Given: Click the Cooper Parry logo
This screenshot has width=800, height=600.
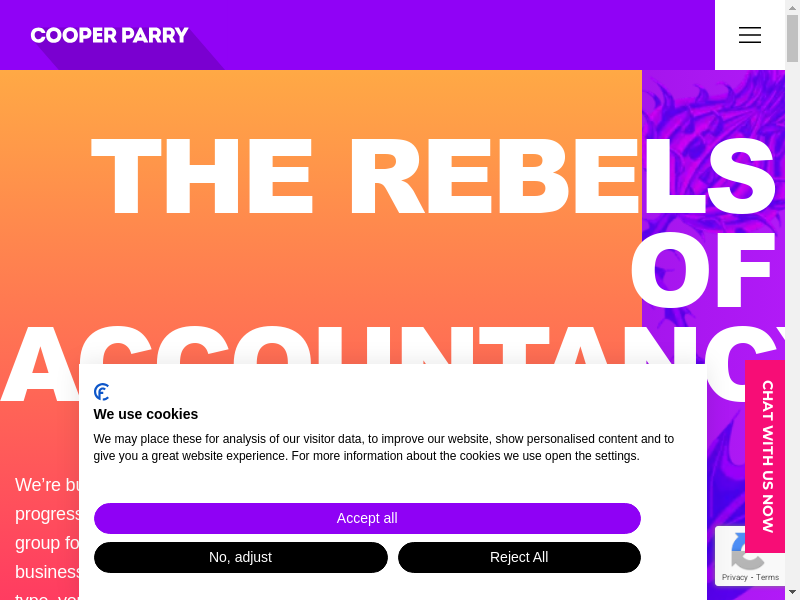Looking at the screenshot, I should point(110,35).
